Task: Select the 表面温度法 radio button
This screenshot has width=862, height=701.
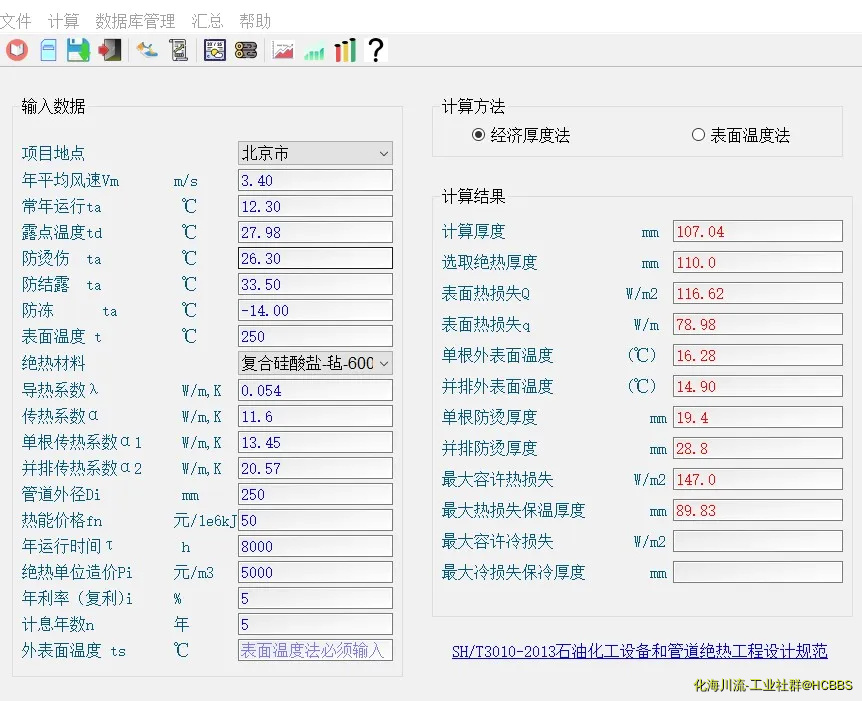Action: [x=698, y=135]
